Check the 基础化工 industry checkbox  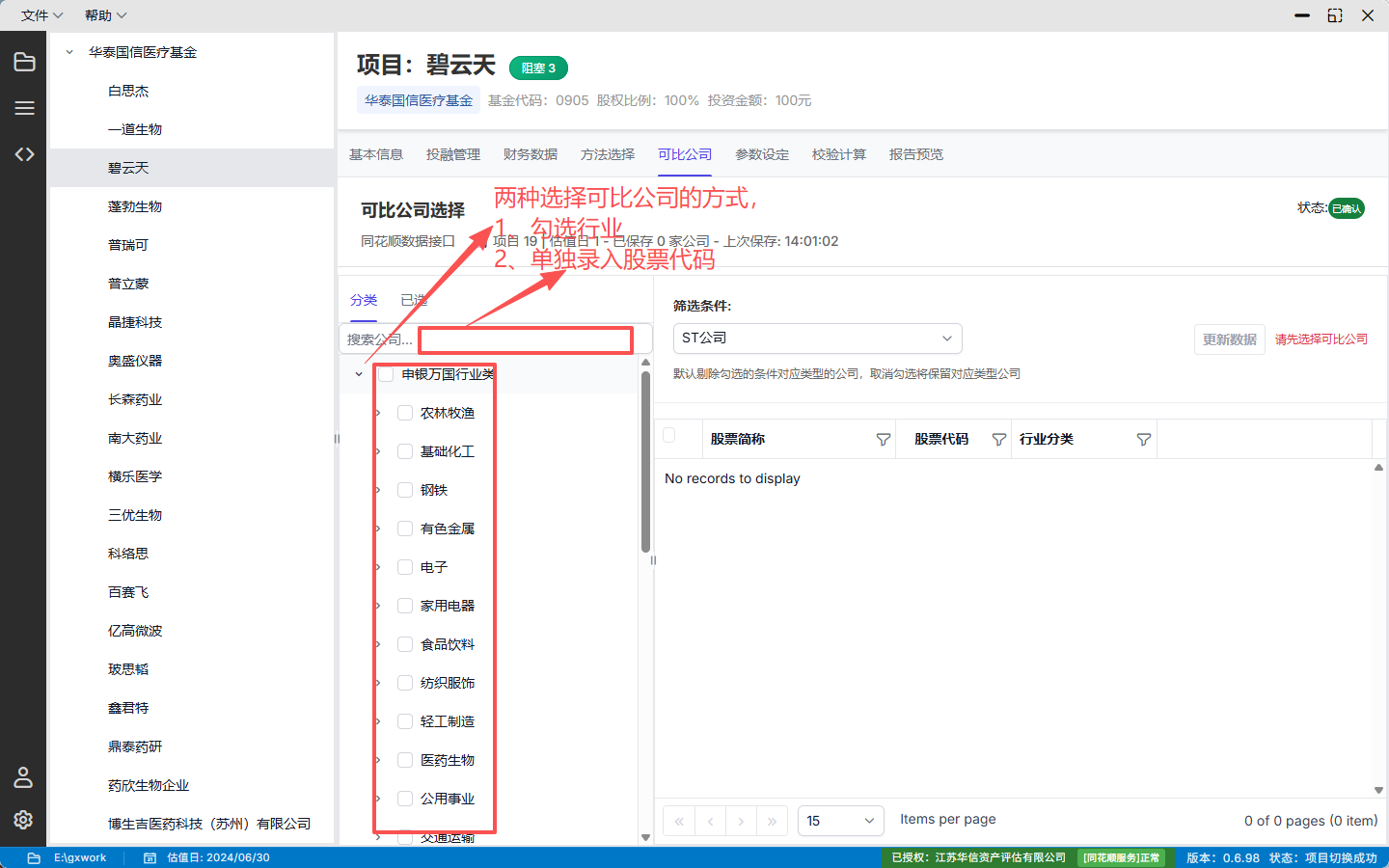click(x=405, y=451)
